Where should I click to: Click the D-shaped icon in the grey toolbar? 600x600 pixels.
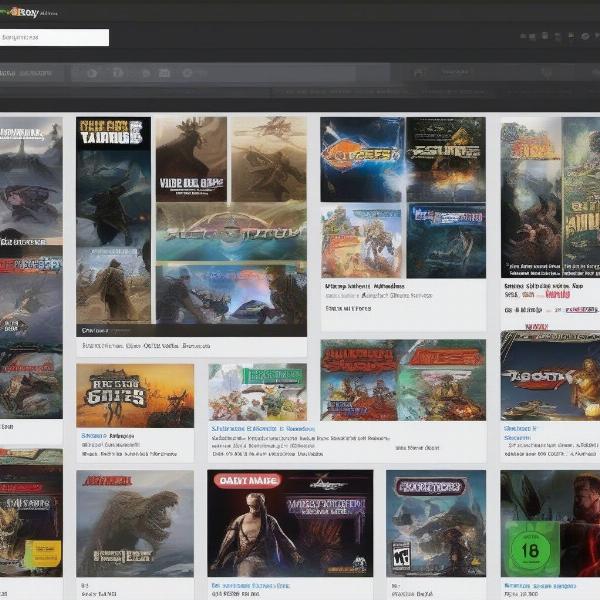point(118,73)
